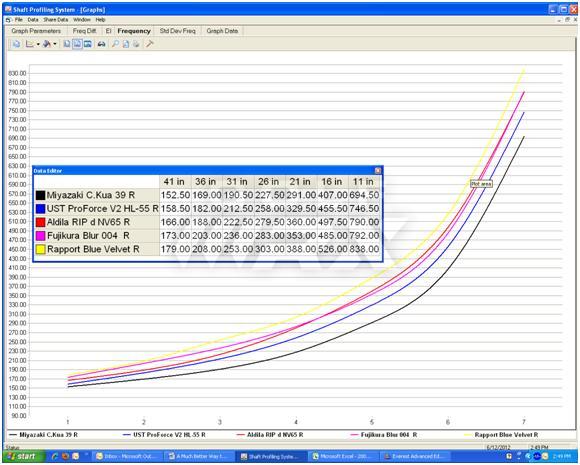Click the picture export toolbar icon
The width and height of the screenshot is (580, 465).
click(88, 44)
